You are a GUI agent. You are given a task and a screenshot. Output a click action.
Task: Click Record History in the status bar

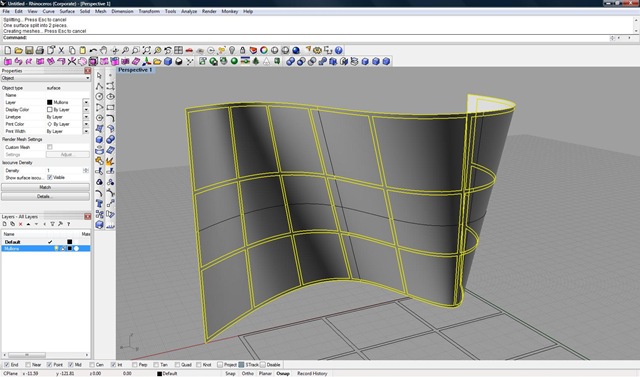tap(312, 373)
